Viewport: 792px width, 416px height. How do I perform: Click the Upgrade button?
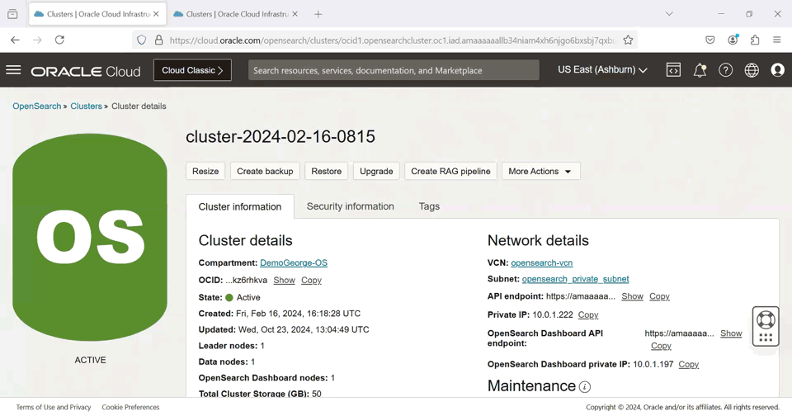[x=376, y=171]
